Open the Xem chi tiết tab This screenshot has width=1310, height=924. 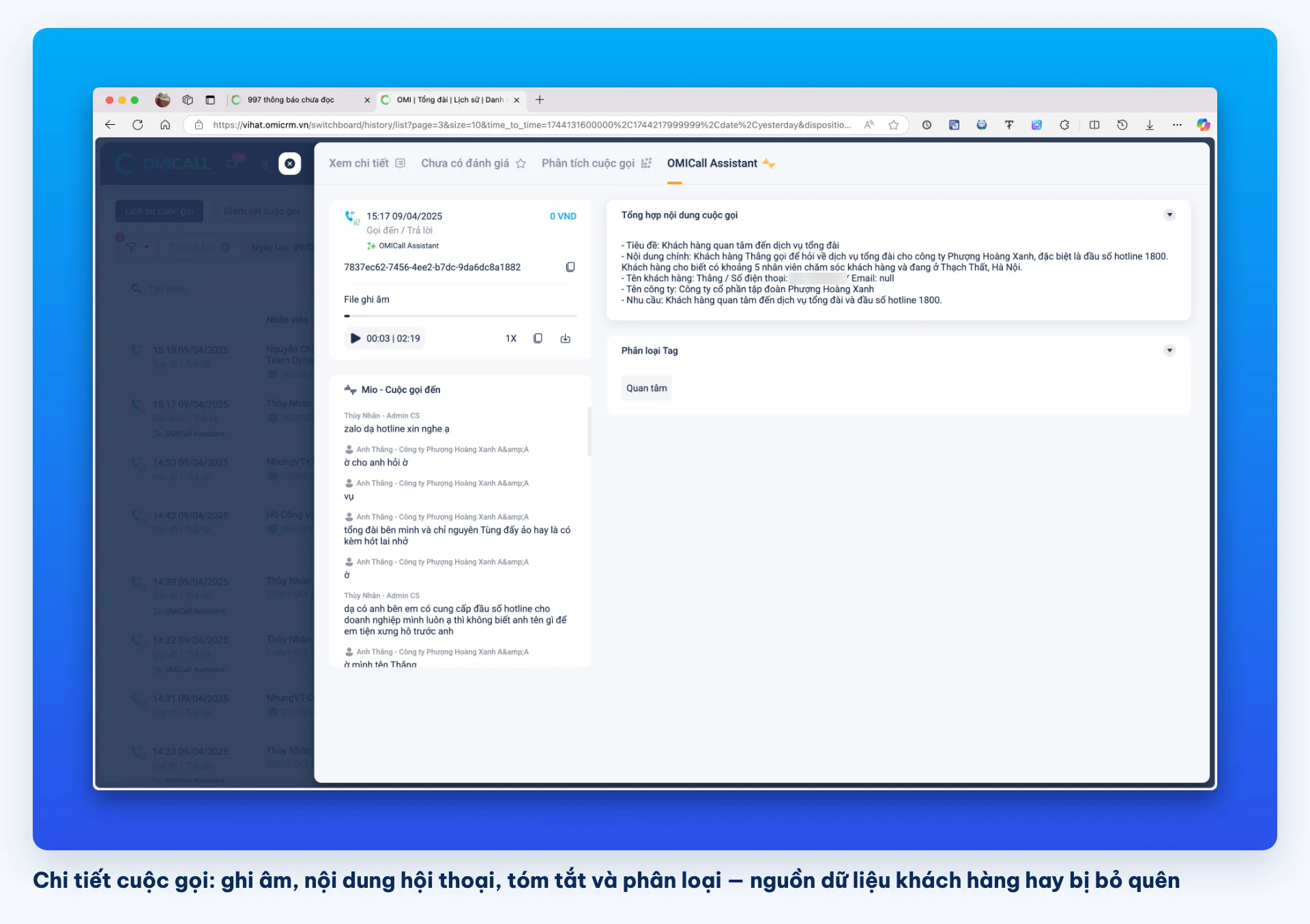click(367, 164)
